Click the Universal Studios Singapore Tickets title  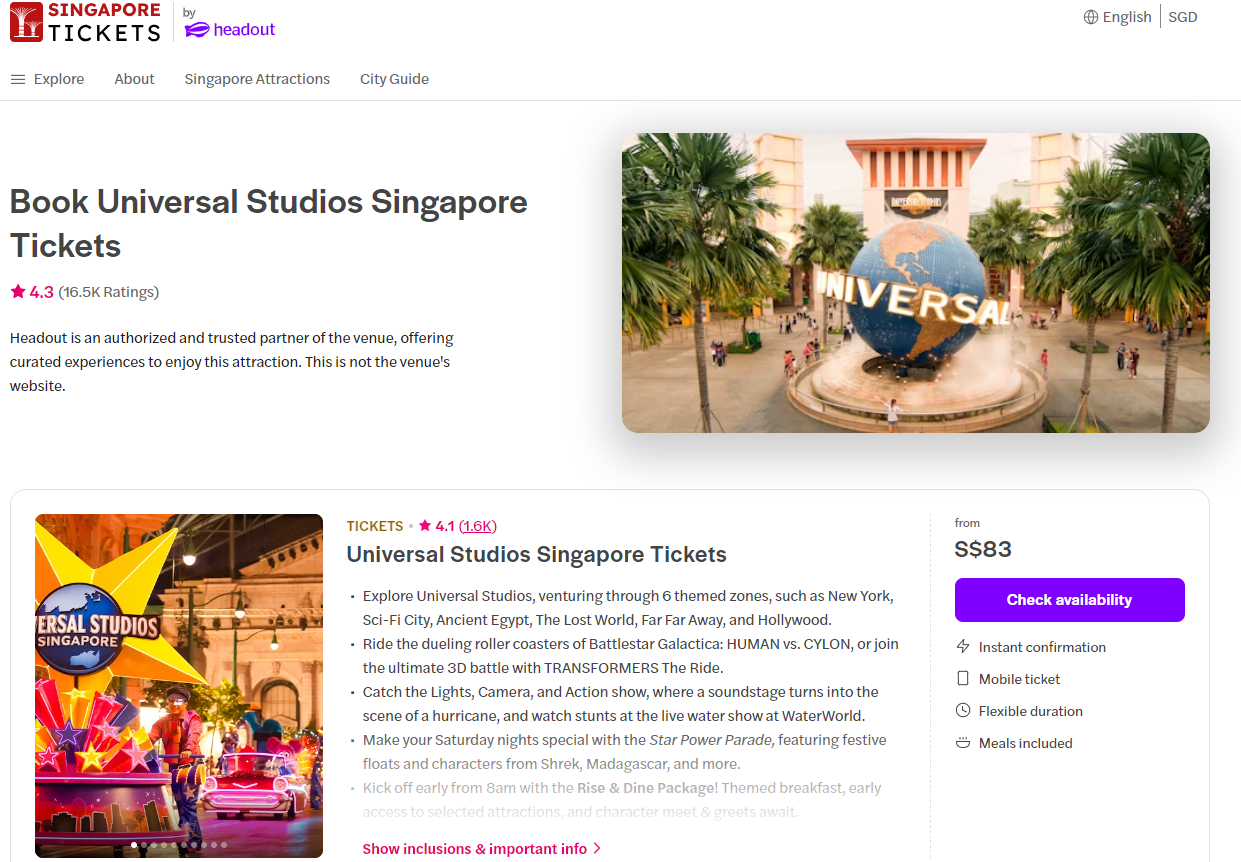tap(536, 555)
